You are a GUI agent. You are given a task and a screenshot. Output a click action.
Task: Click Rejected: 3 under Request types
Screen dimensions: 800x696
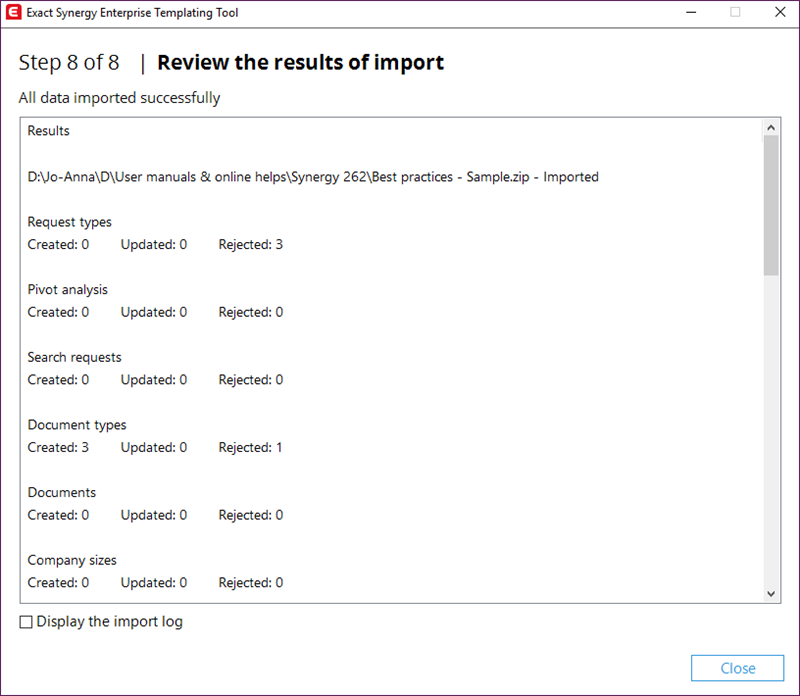point(251,244)
